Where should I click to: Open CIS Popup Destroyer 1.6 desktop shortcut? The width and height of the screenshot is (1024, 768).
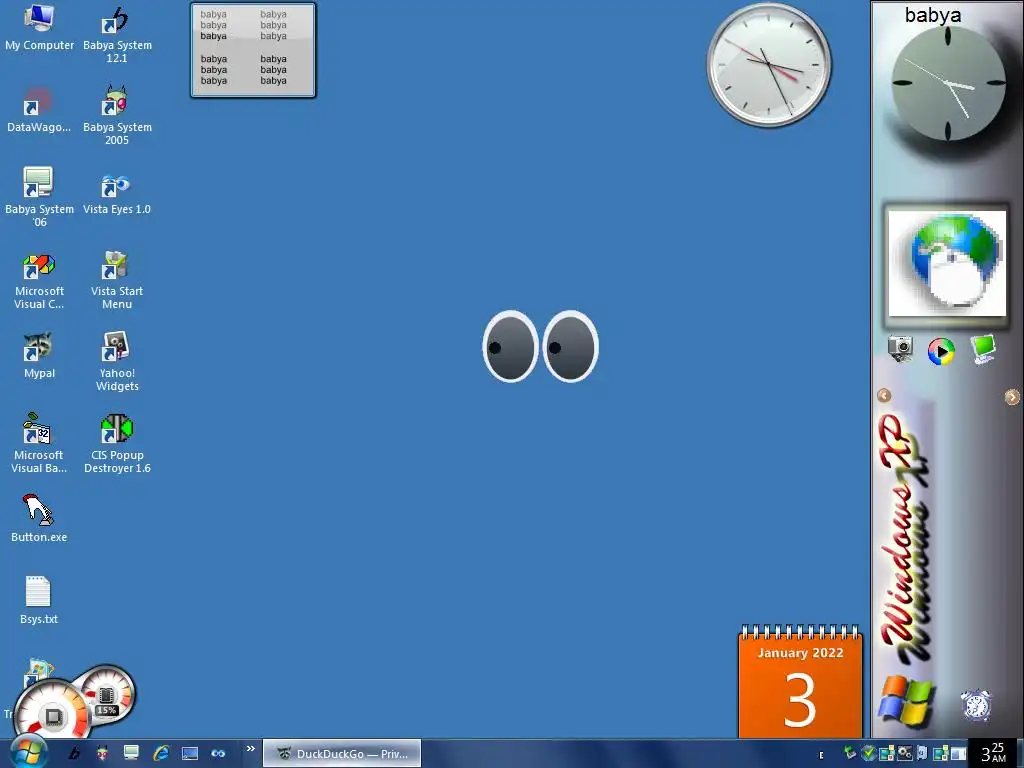(x=117, y=443)
